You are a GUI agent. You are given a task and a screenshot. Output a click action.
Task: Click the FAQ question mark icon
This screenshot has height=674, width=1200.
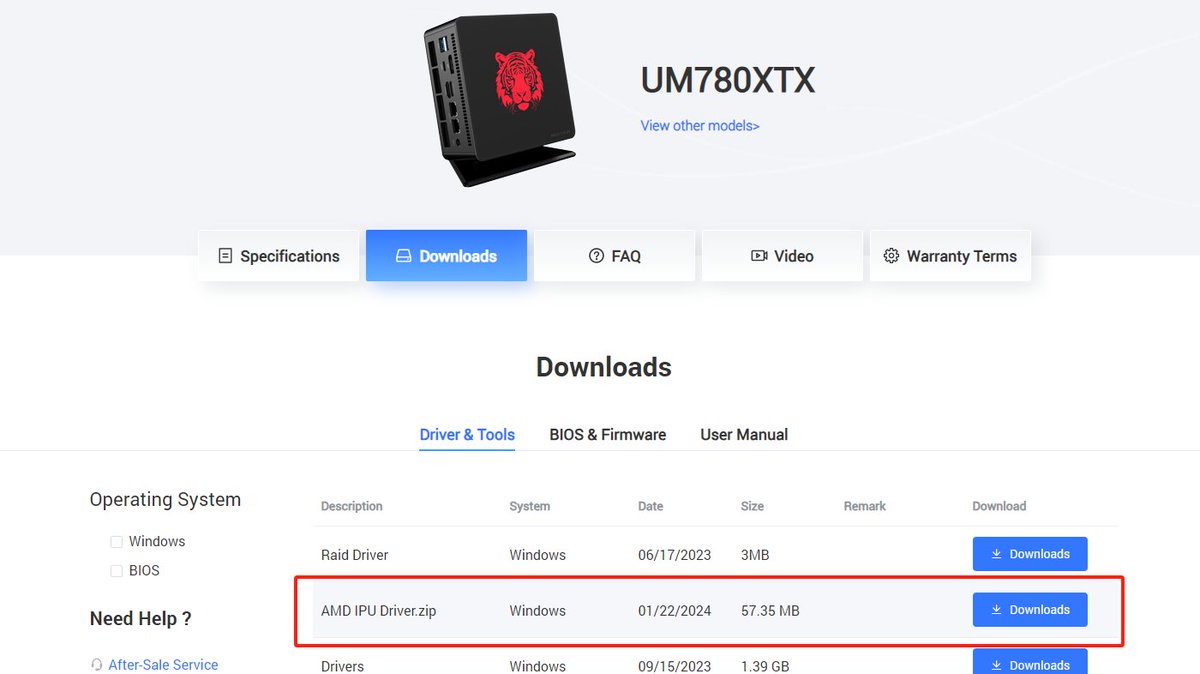pyautogui.click(x=597, y=256)
